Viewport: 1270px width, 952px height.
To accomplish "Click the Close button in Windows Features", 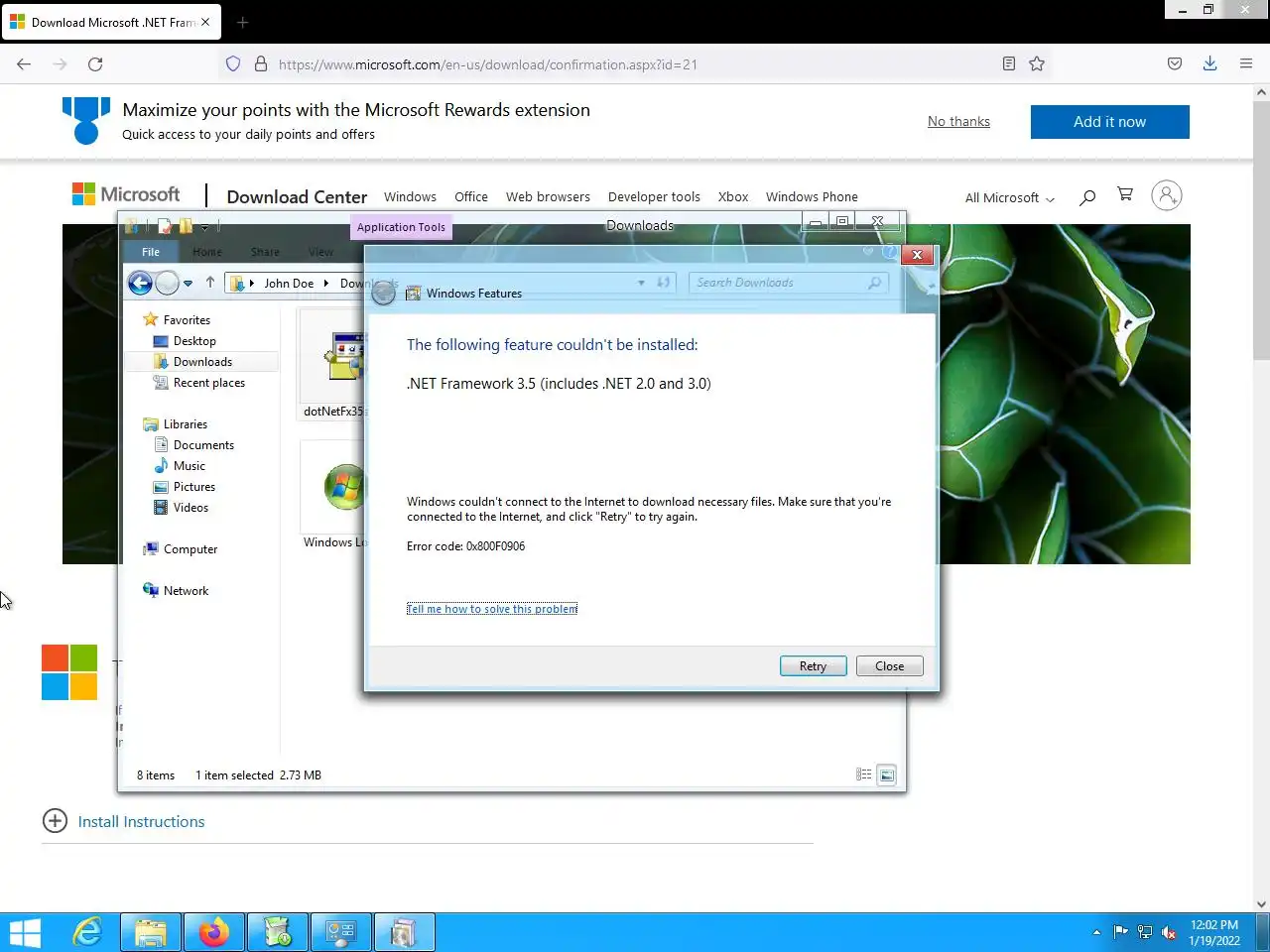I will point(889,666).
